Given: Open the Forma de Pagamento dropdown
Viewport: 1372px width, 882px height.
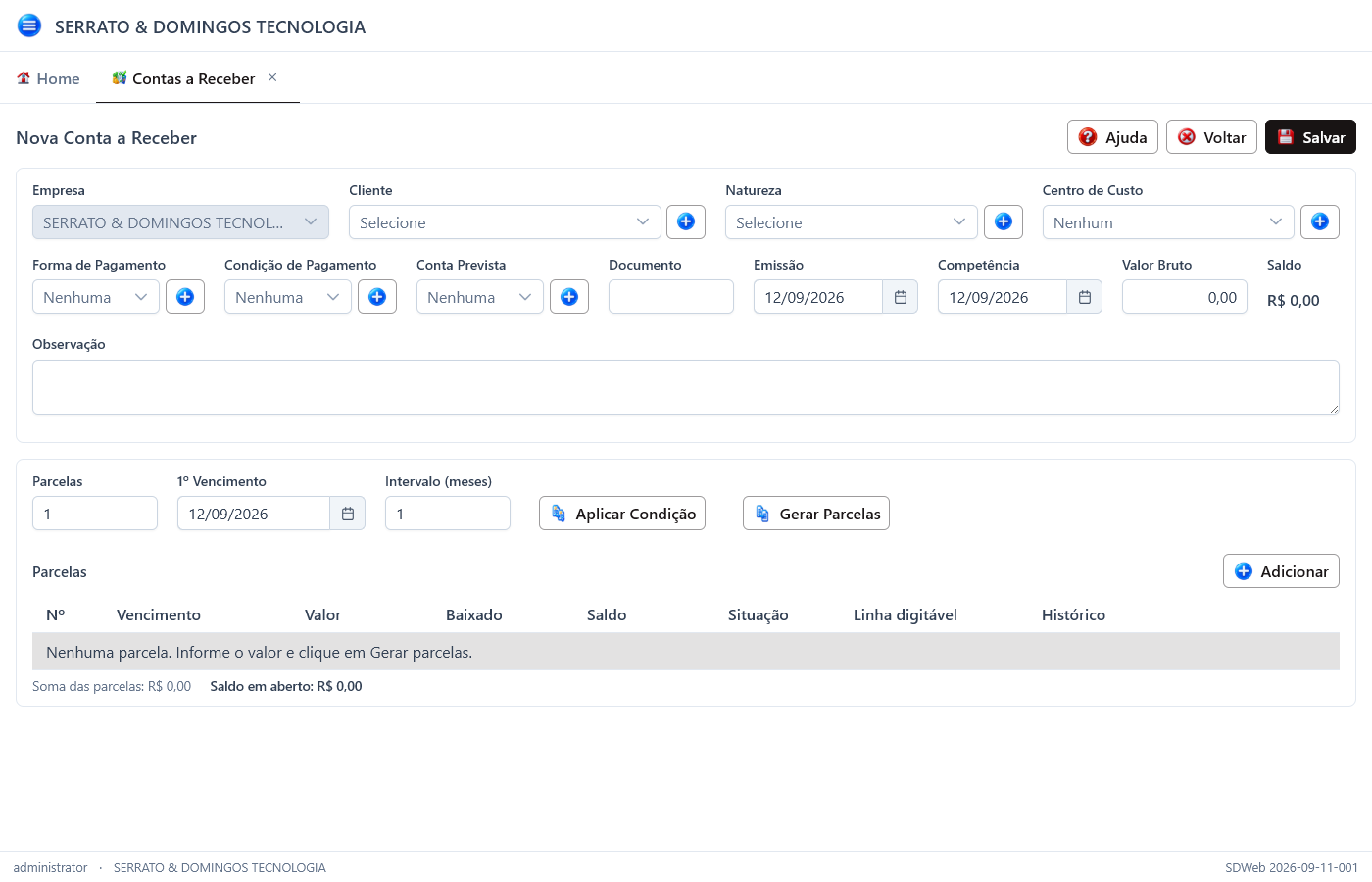Looking at the screenshot, I should [x=96, y=297].
